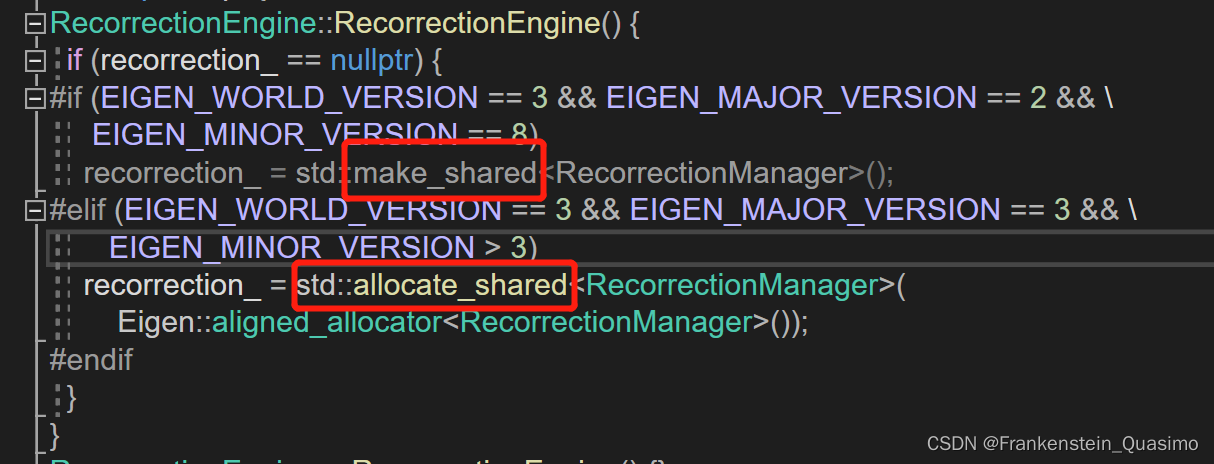This screenshot has width=1214, height=464.
Task: Click the highlighted make_shared identifier
Action: (445, 173)
